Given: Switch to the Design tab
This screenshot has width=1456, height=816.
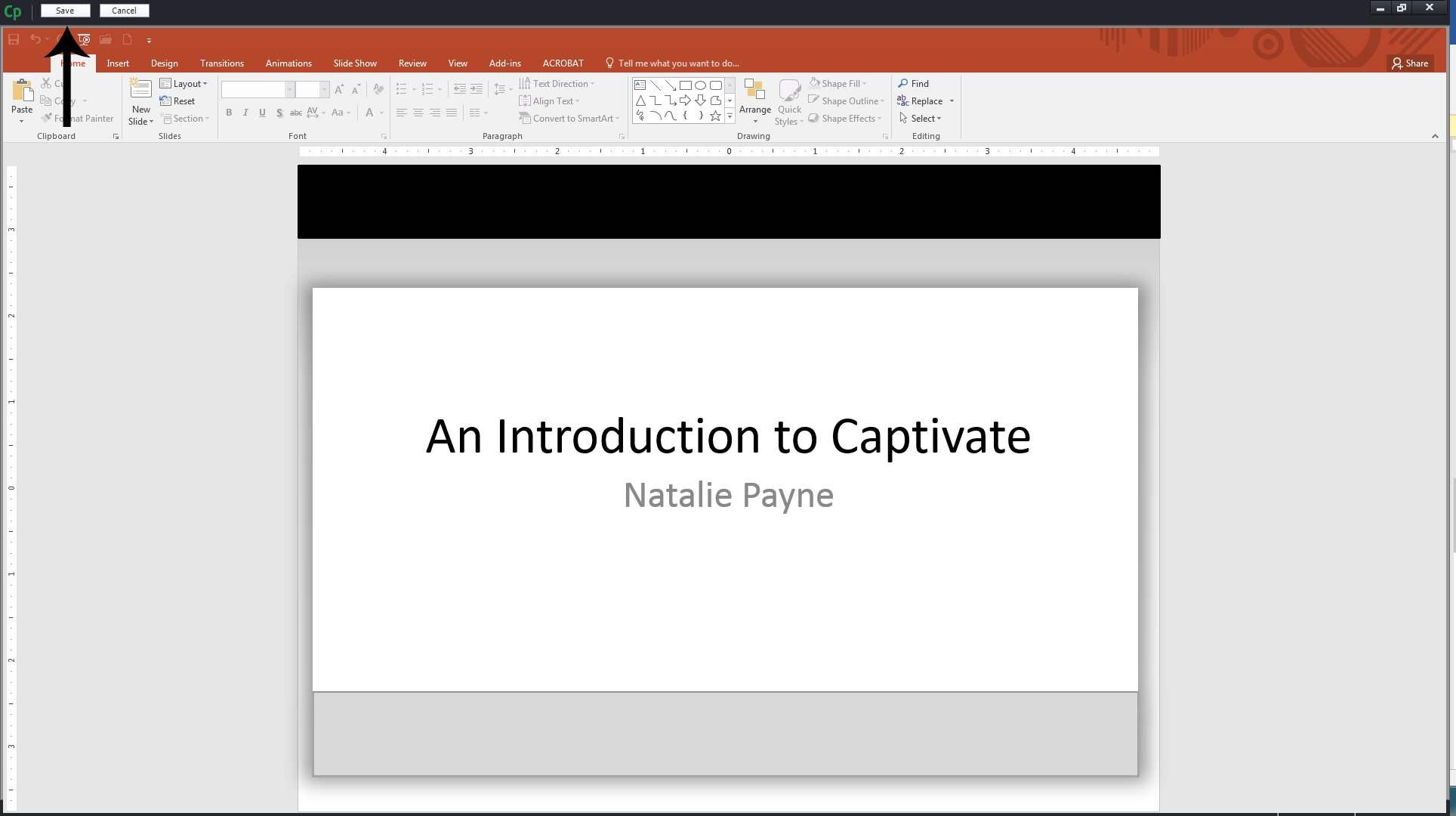Looking at the screenshot, I should tap(165, 63).
